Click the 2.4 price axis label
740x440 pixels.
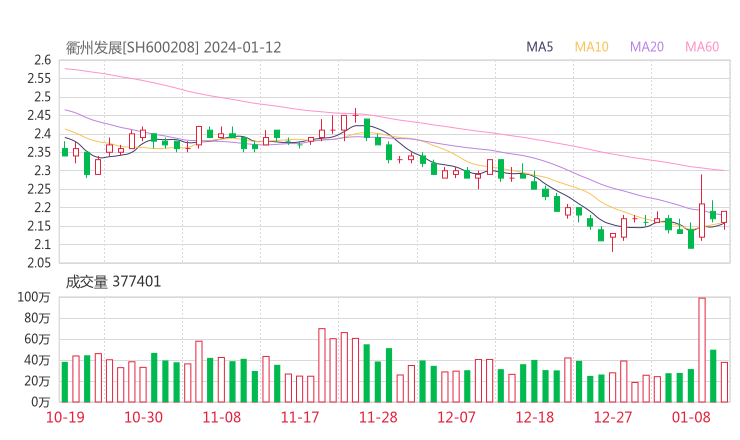(x=42, y=134)
